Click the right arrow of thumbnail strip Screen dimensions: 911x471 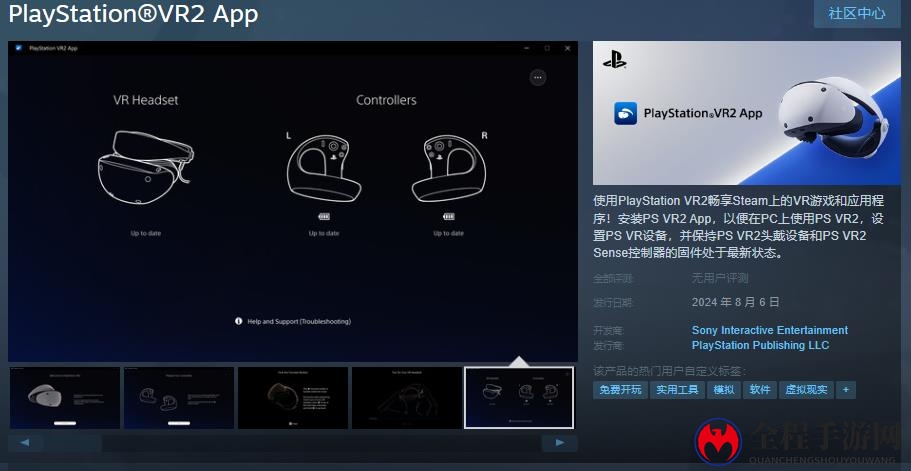[x=559, y=443]
